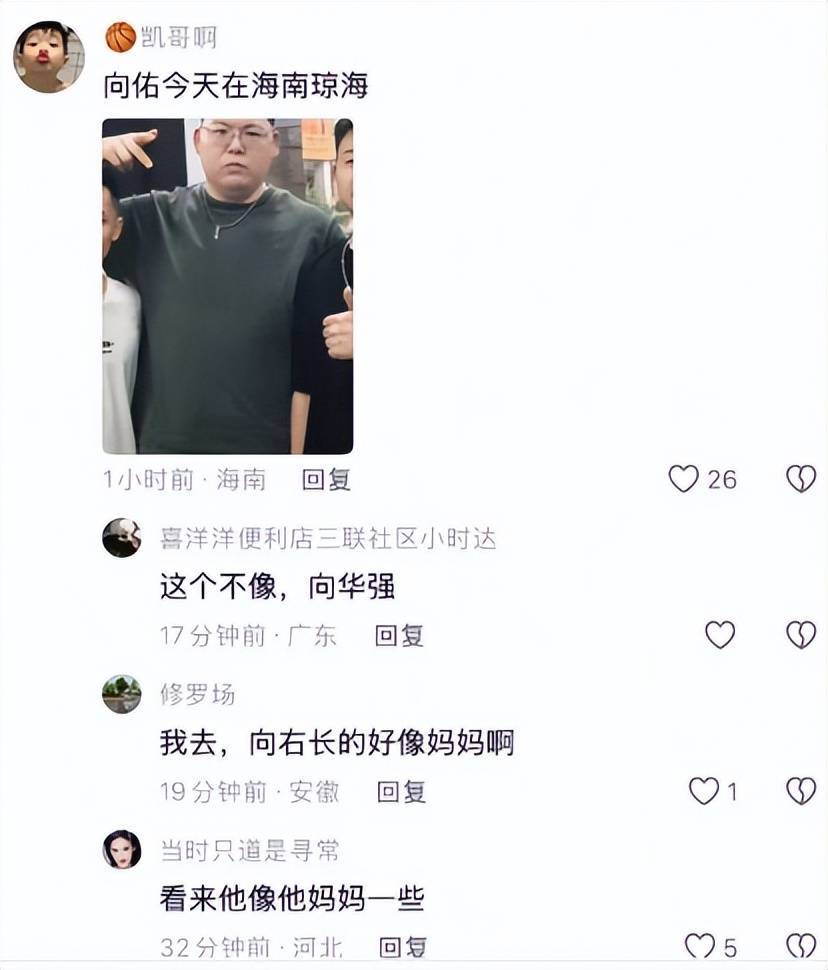
Task: Dislike the 这个不像，向华强 reply
Action: 801,635
